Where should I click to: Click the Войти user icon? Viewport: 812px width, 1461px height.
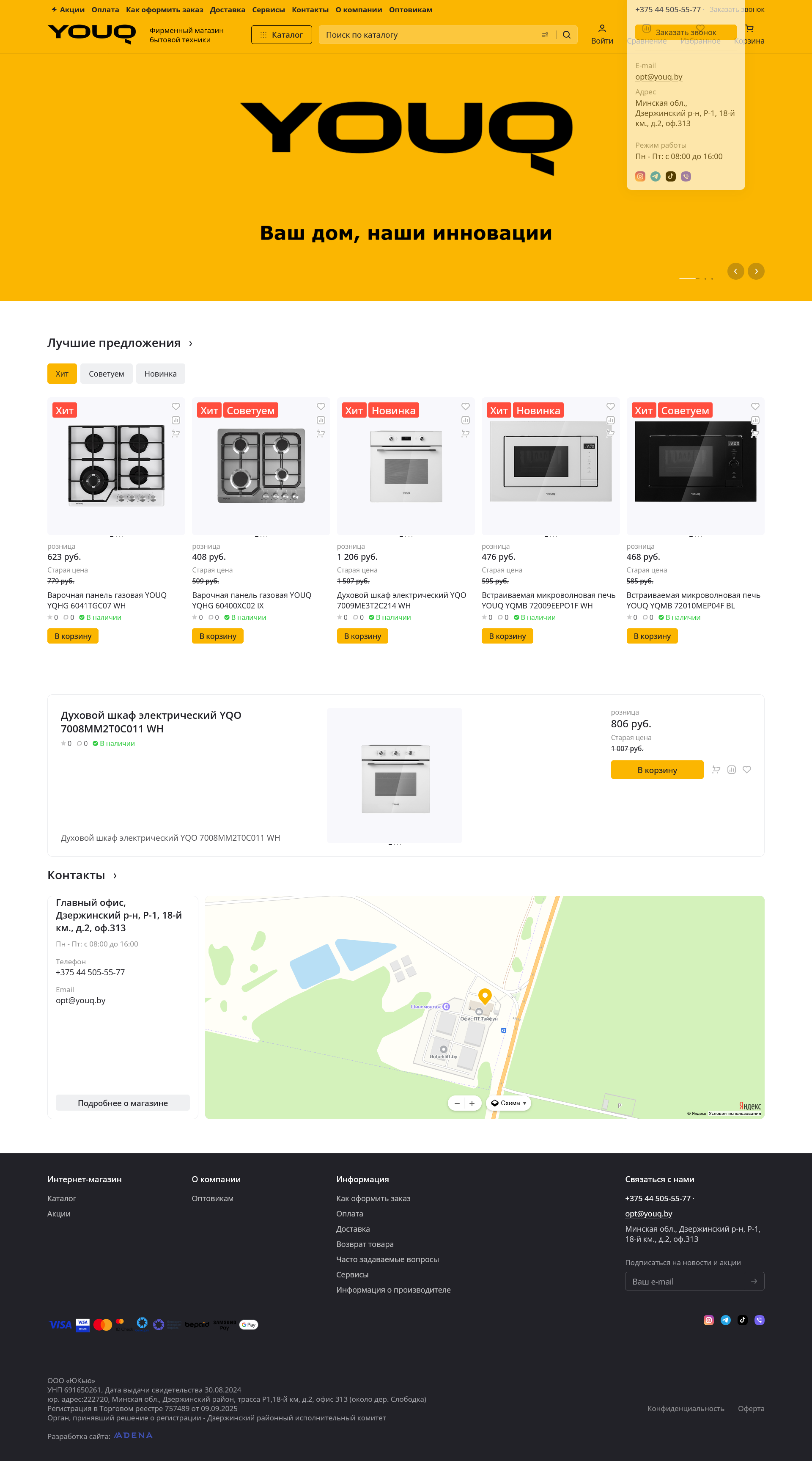click(602, 28)
